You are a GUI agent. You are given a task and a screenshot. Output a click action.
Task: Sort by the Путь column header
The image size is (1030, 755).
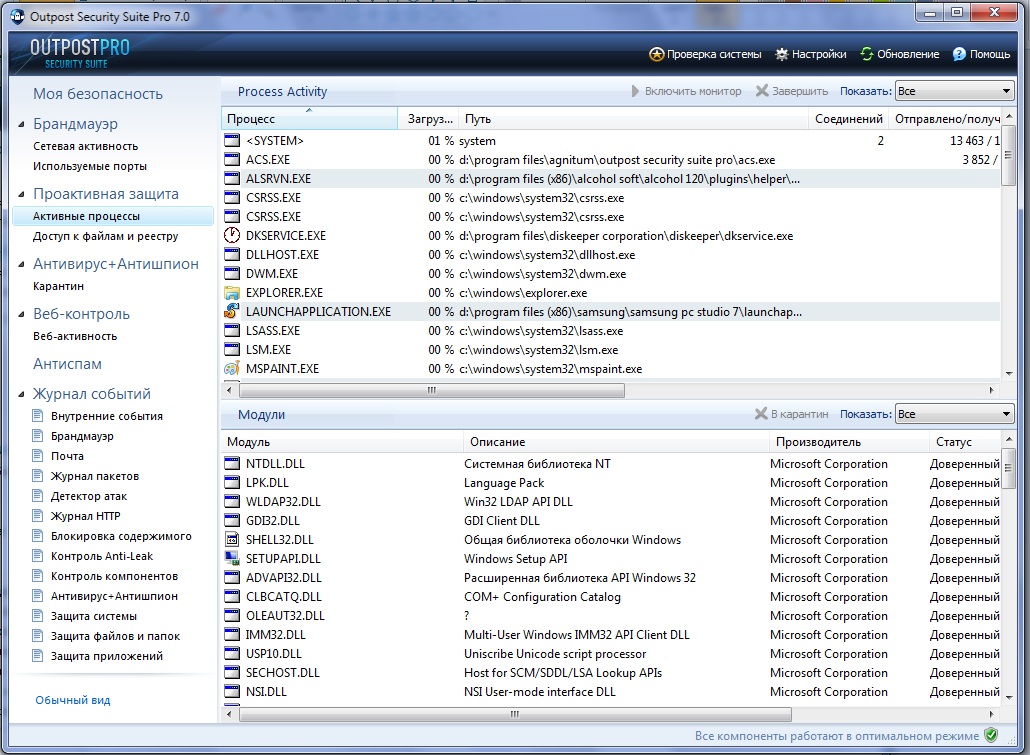[x=633, y=118]
